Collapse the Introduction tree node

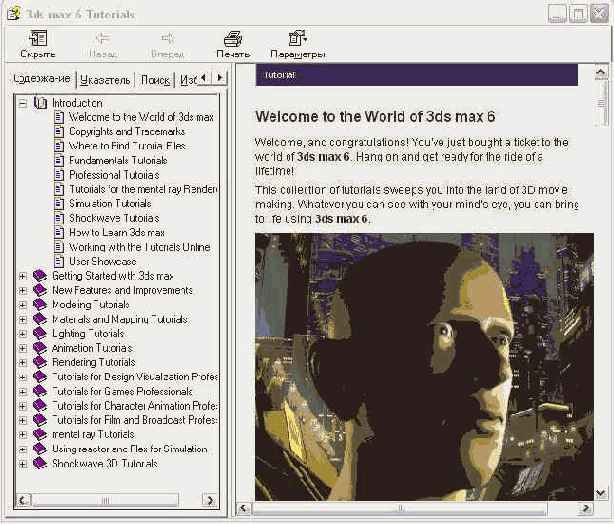pyautogui.click(x=23, y=103)
